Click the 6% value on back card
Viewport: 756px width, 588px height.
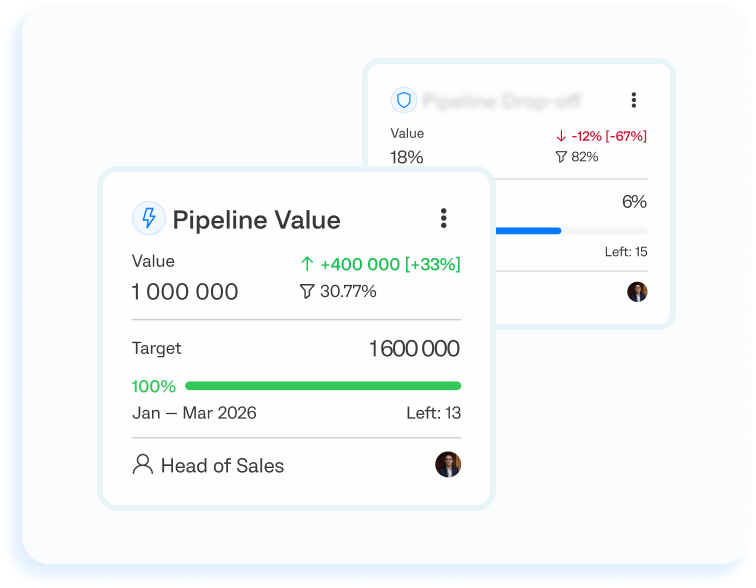(634, 201)
